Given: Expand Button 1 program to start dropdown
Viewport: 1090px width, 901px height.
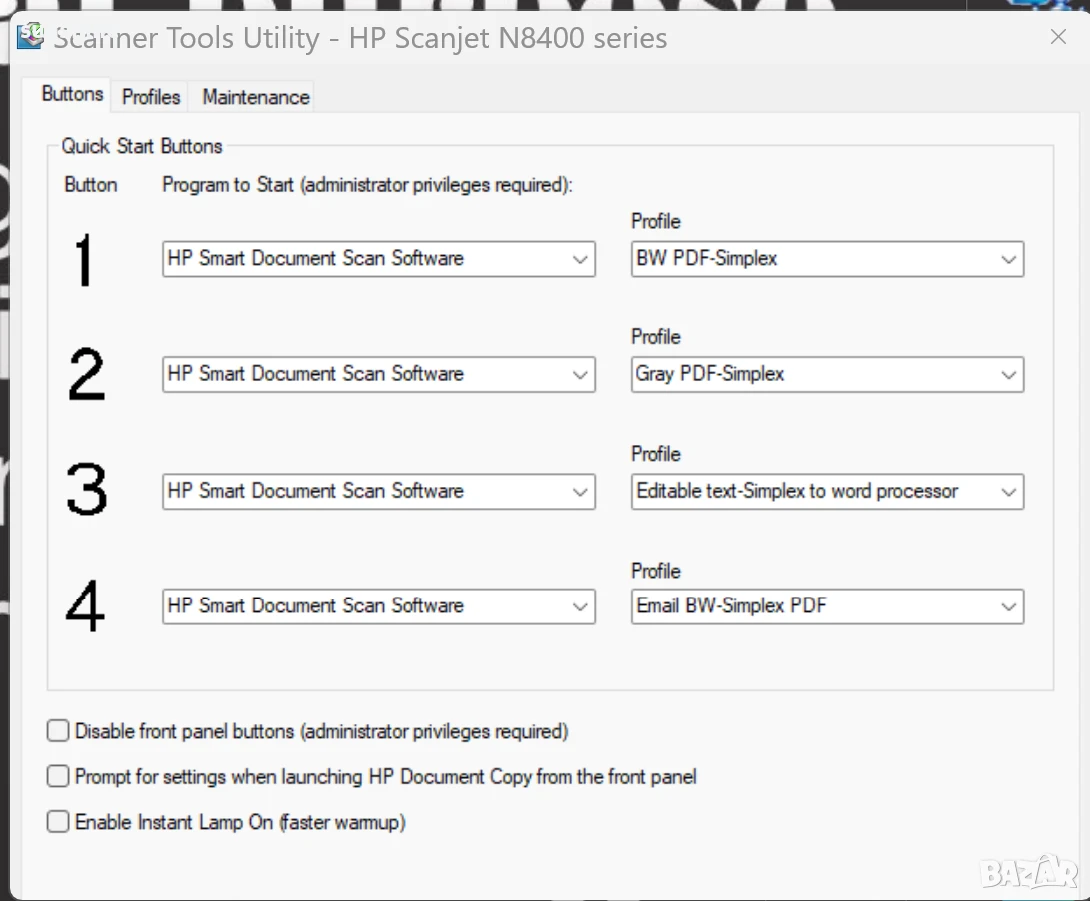Looking at the screenshot, I should point(379,259).
